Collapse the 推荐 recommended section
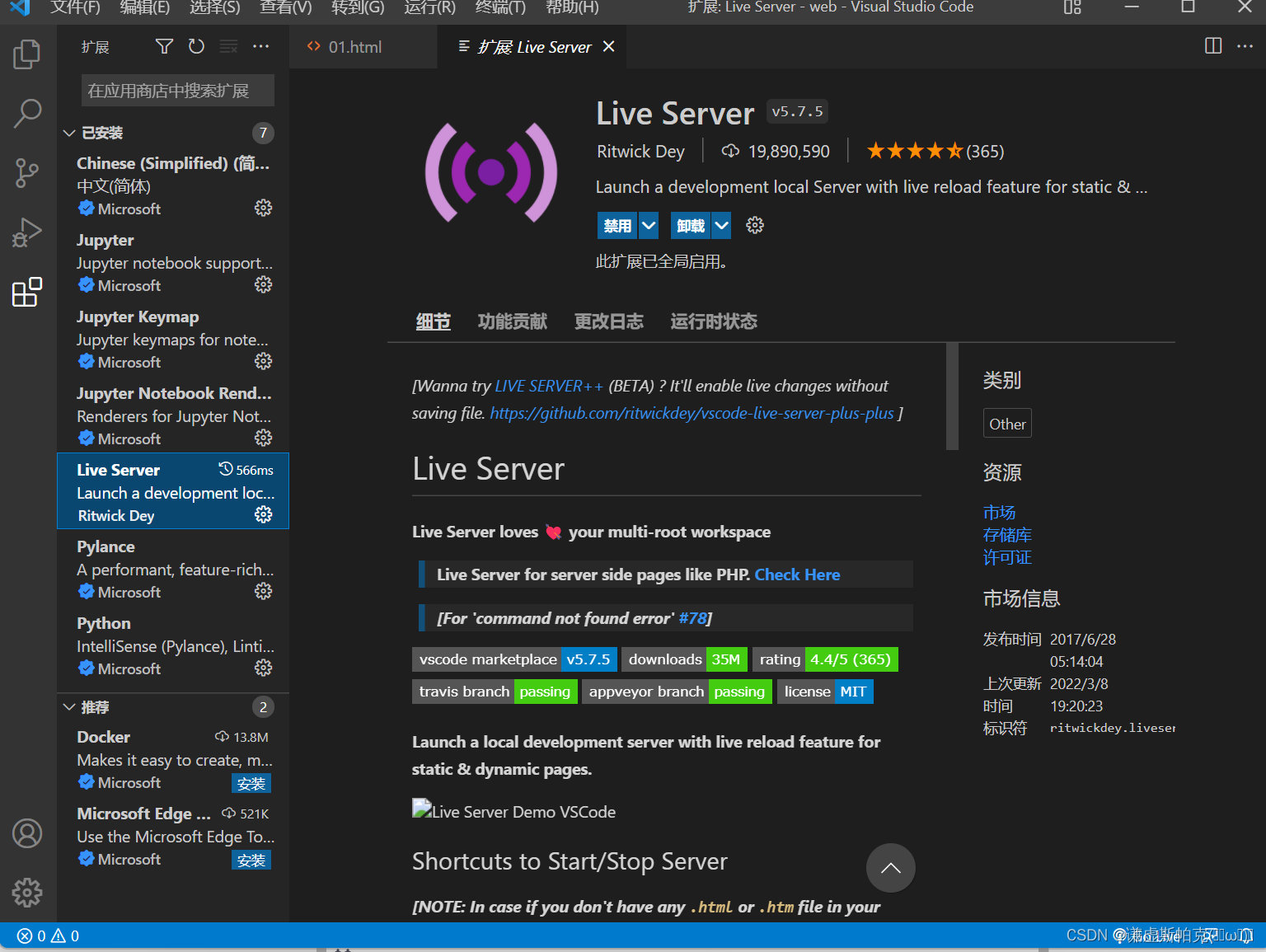Image resolution: width=1266 pixels, height=952 pixels. click(69, 707)
